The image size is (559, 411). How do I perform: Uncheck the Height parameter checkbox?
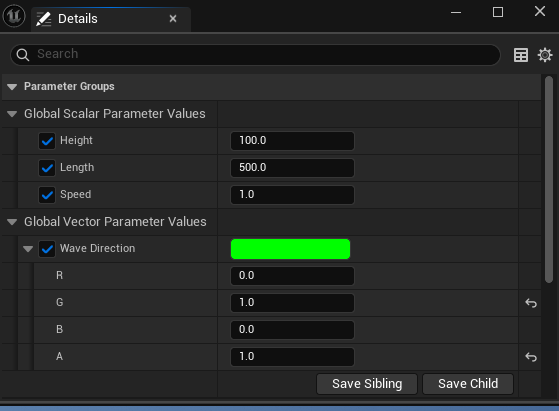pyautogui.click(x=47, y=141)
